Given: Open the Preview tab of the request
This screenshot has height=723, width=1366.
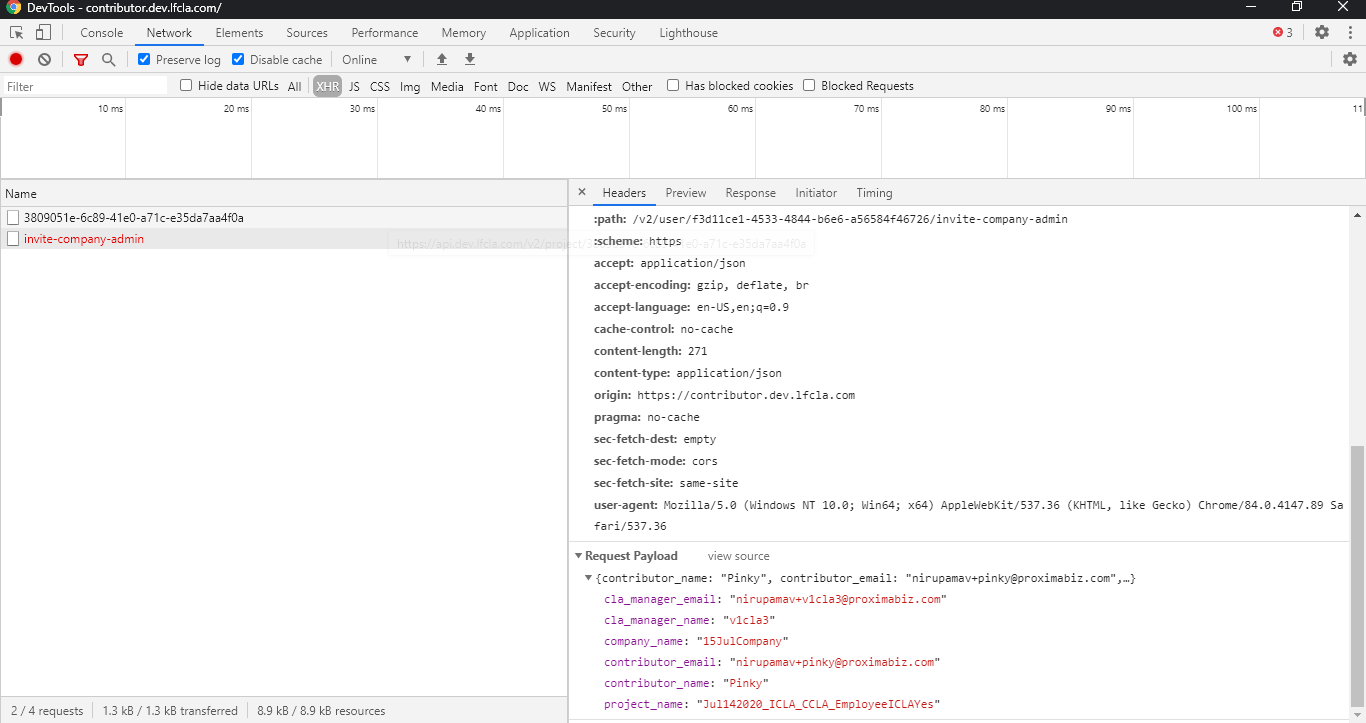Looking at the screenshot, I should (x=686, y=193).
